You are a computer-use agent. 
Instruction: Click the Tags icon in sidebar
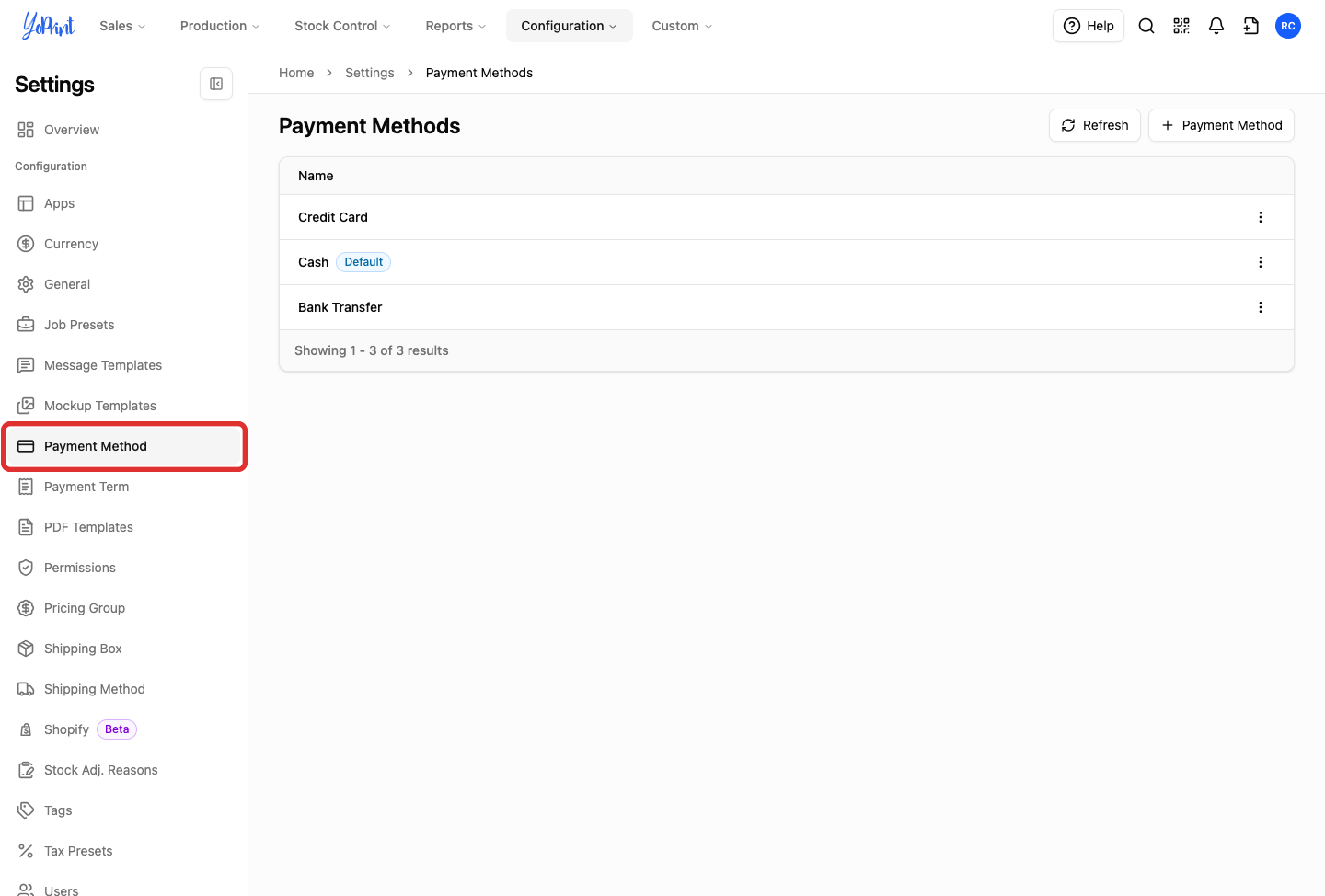[x=26, y=810]
